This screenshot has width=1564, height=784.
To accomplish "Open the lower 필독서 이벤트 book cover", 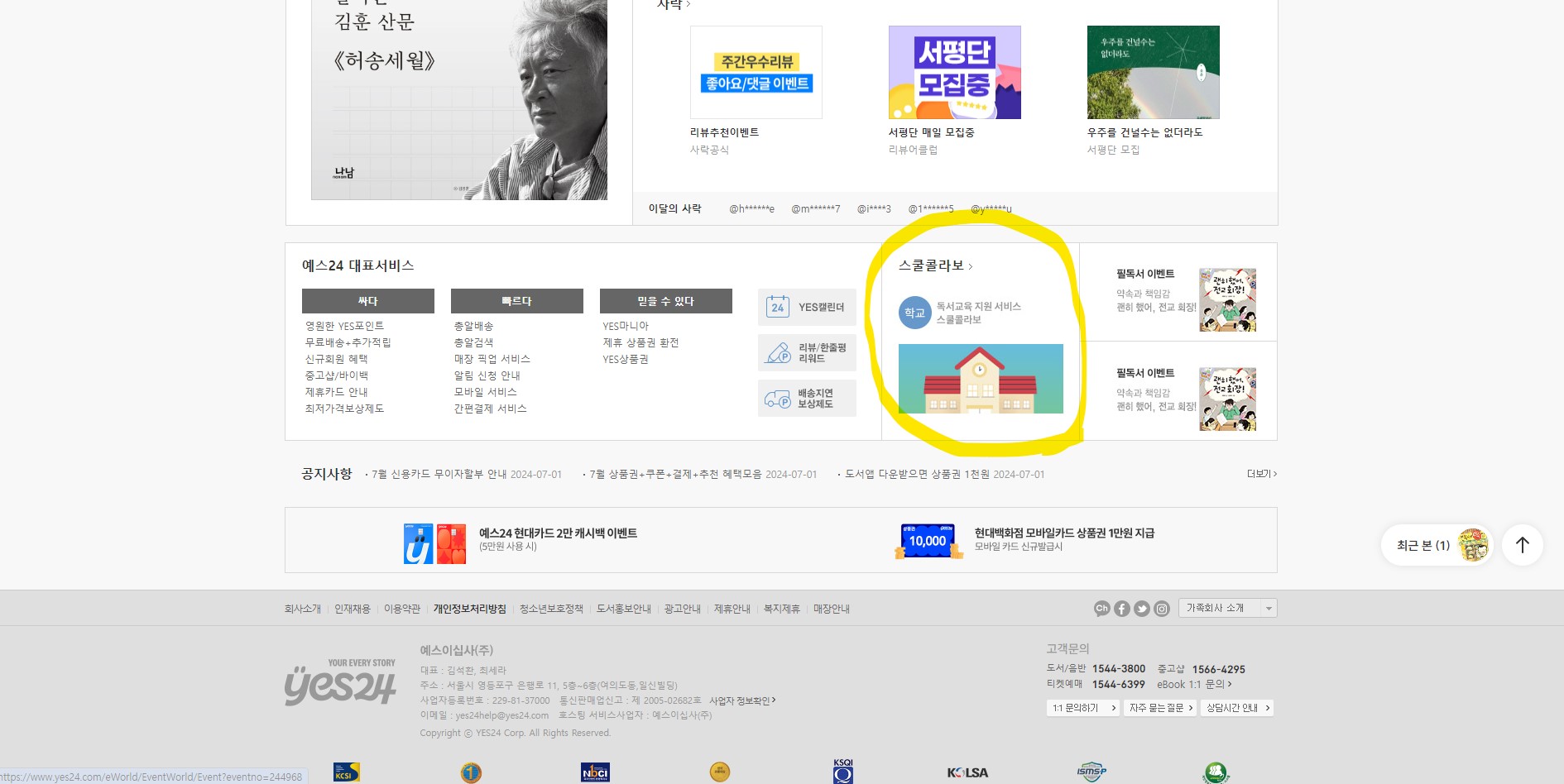I will point(1228,399).
